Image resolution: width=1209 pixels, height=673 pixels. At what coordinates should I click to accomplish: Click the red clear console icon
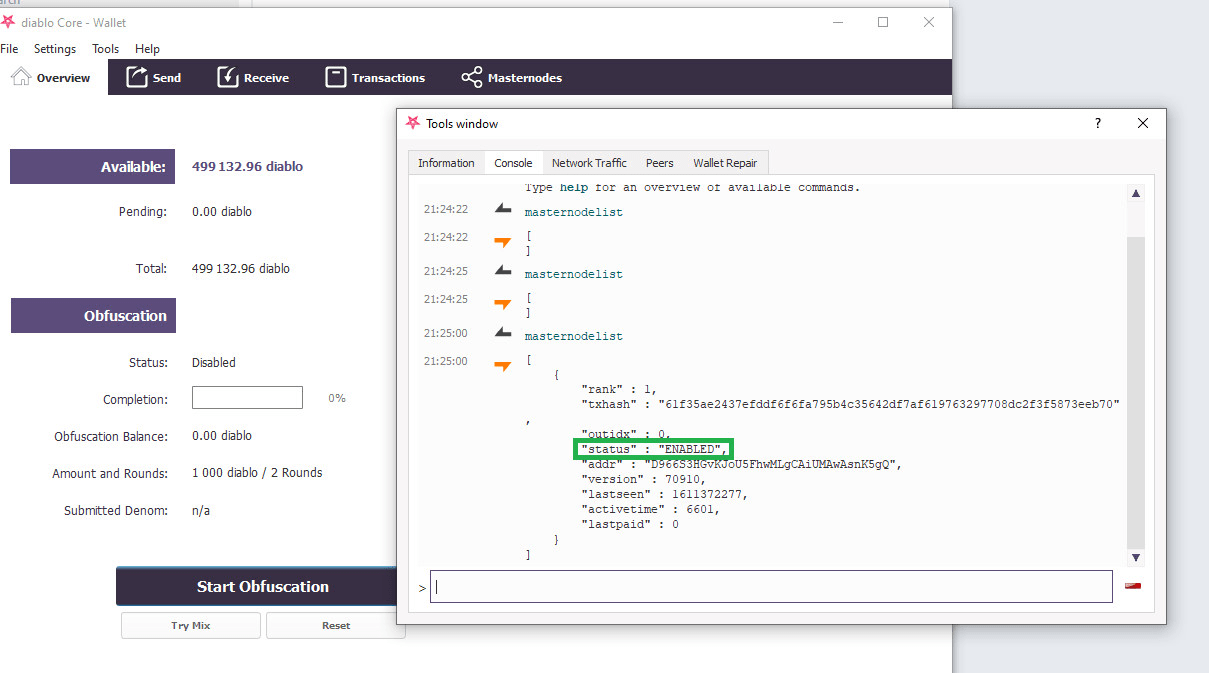(x=1133, y=586)
